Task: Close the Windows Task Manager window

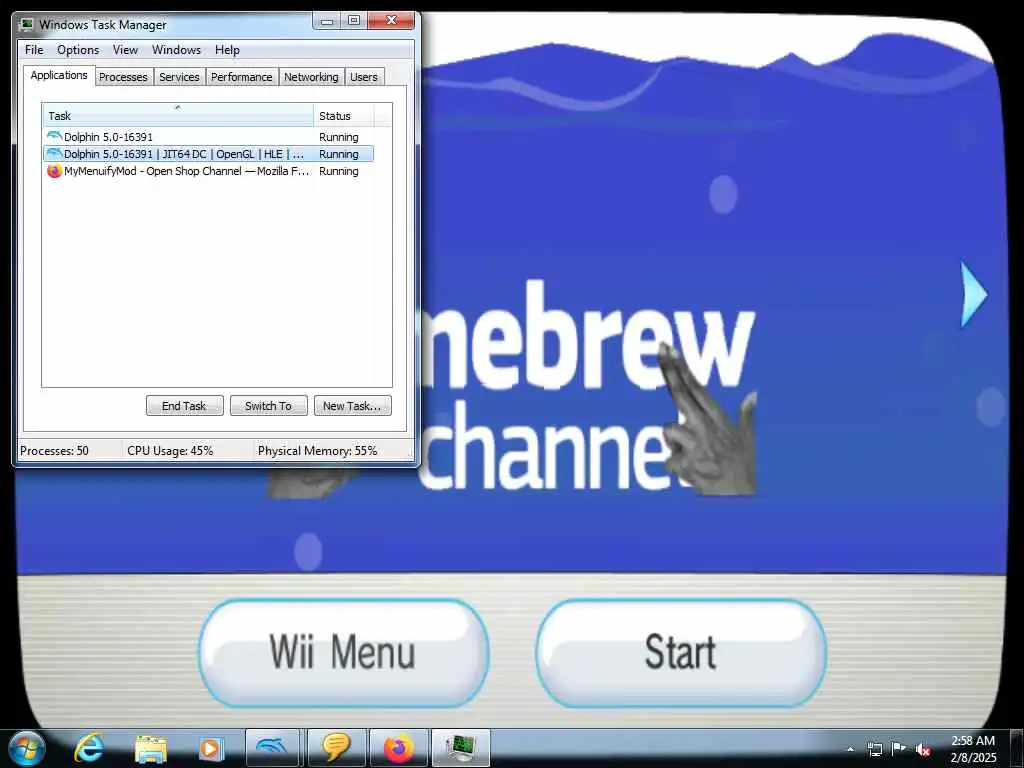Action: [x=391, y=21]
